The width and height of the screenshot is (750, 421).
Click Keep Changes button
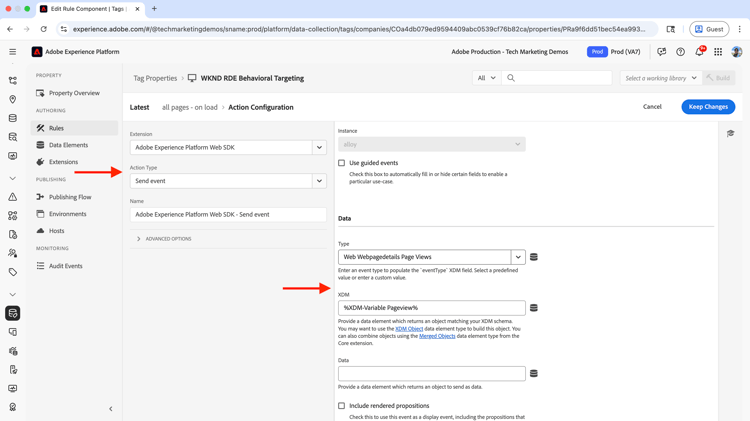[x=708, y=107]
